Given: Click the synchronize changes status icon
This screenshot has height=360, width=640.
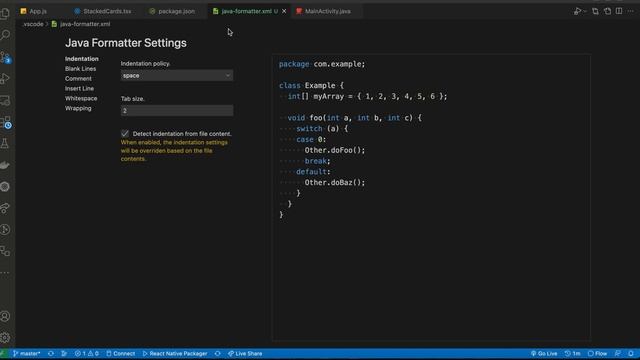Looking at the screenshot, I should tap(51, 353).
